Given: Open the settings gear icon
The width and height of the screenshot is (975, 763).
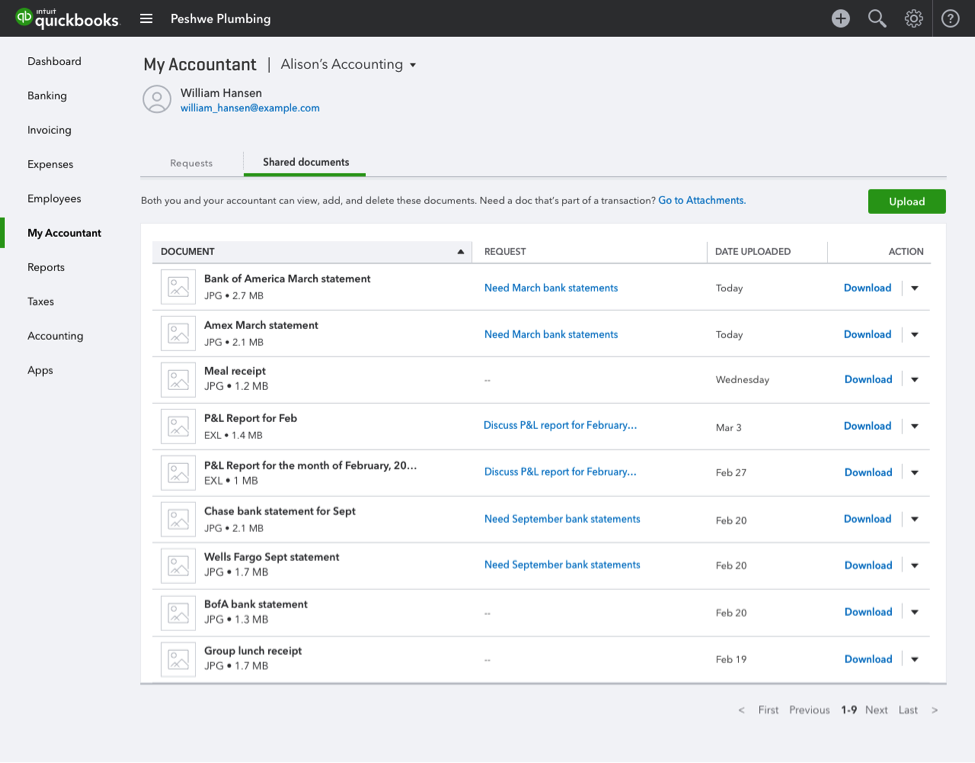Looking at the screenshot, I should tap(913, 18).
